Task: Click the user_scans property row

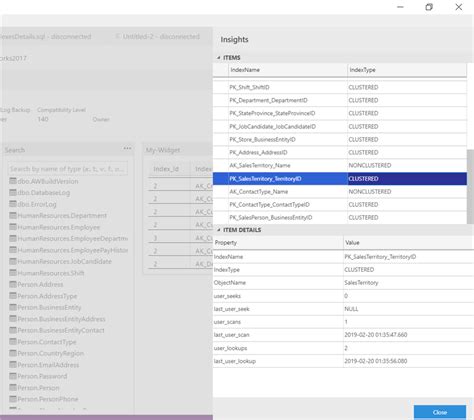Action: coord(343,322)
